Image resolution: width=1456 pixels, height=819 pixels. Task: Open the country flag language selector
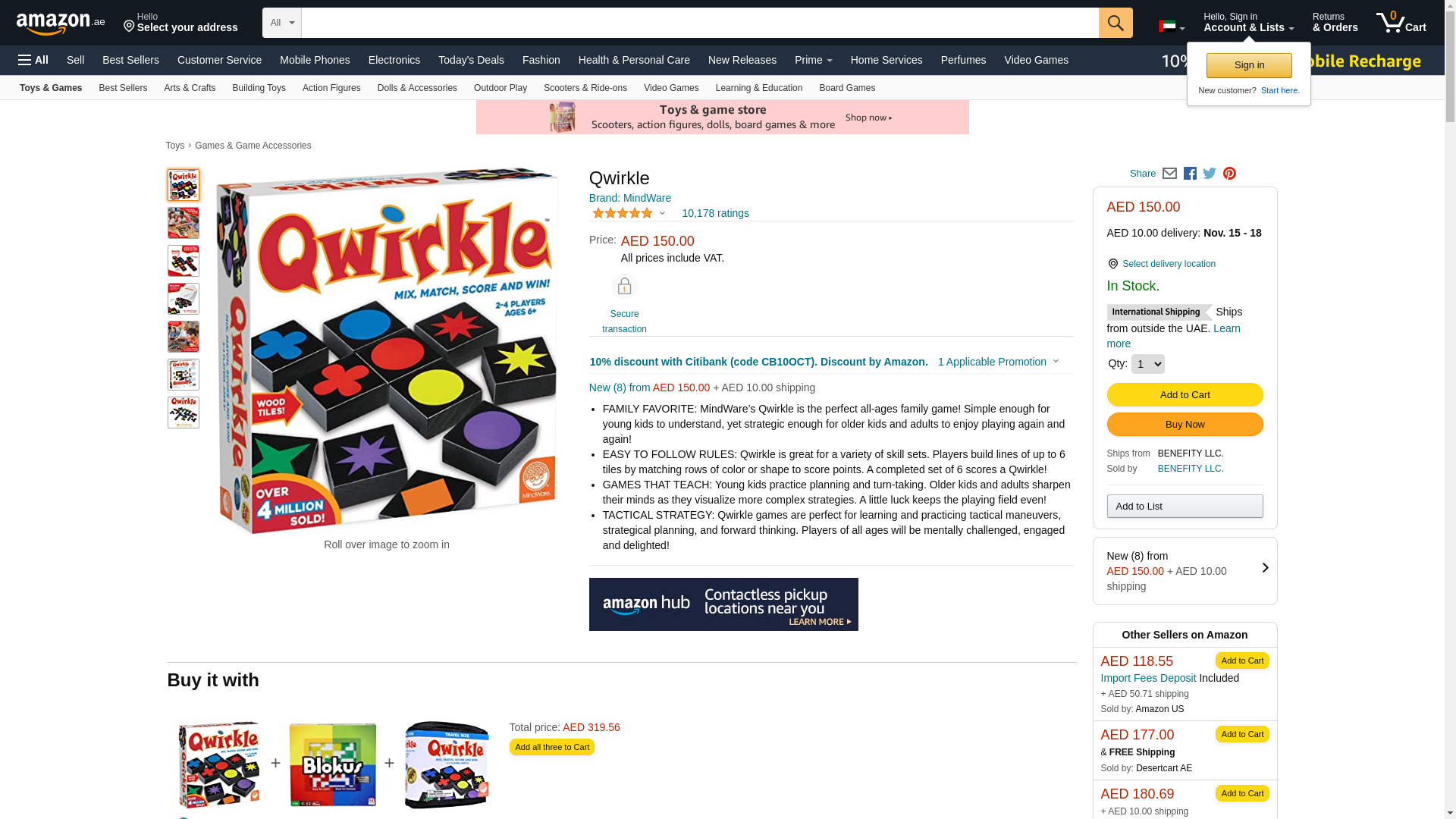[x=1172, y=27]
